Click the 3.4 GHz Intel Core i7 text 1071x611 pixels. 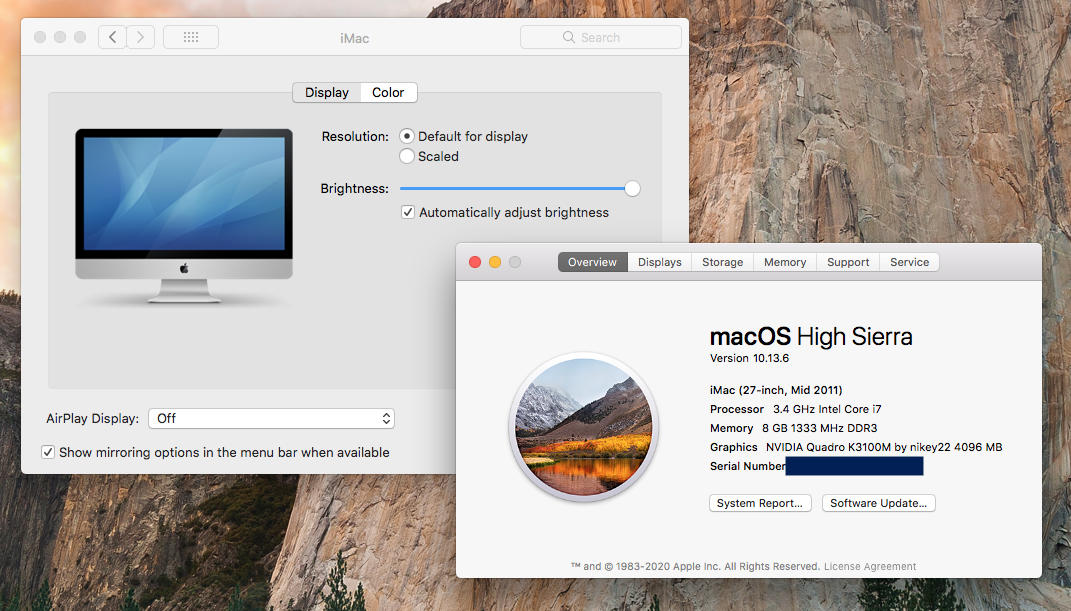coord(827,409)
